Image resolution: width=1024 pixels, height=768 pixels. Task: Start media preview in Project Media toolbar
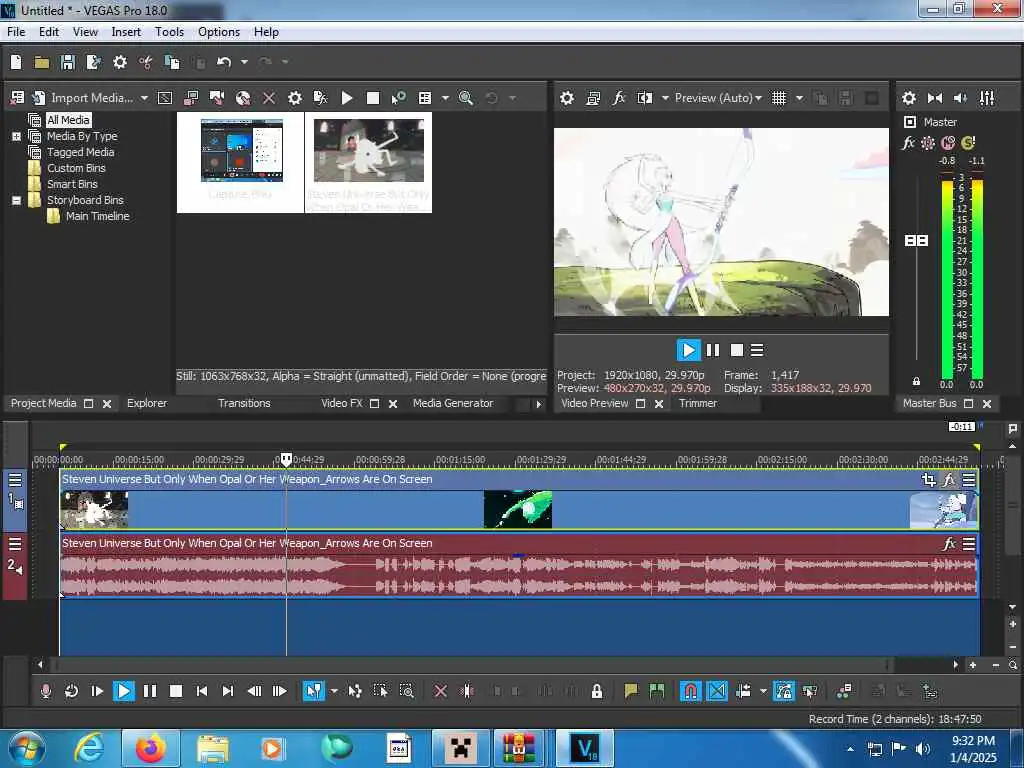point(347,98)
